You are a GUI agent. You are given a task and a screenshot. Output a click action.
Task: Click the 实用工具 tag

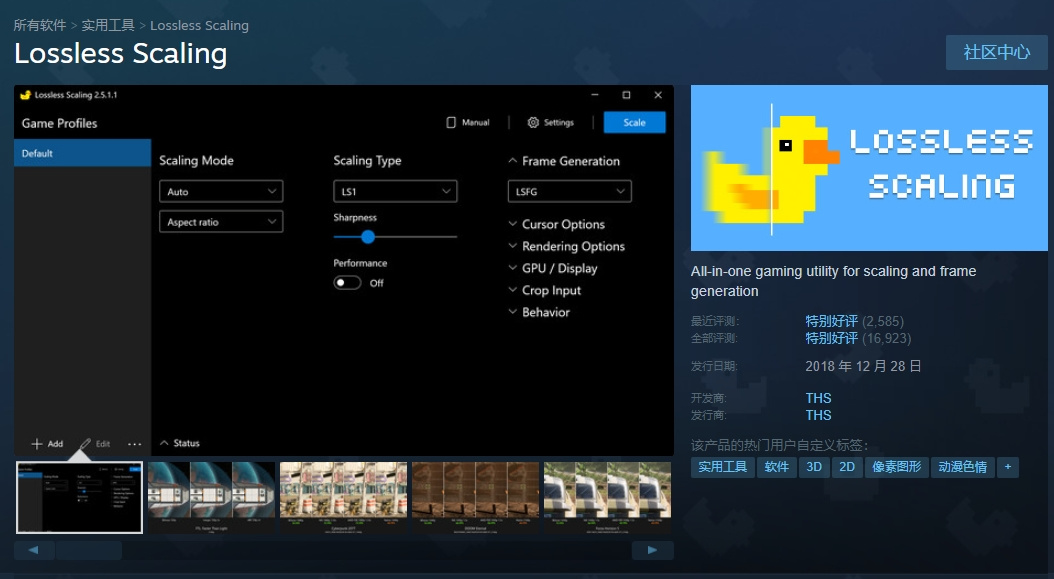point(723,467)
